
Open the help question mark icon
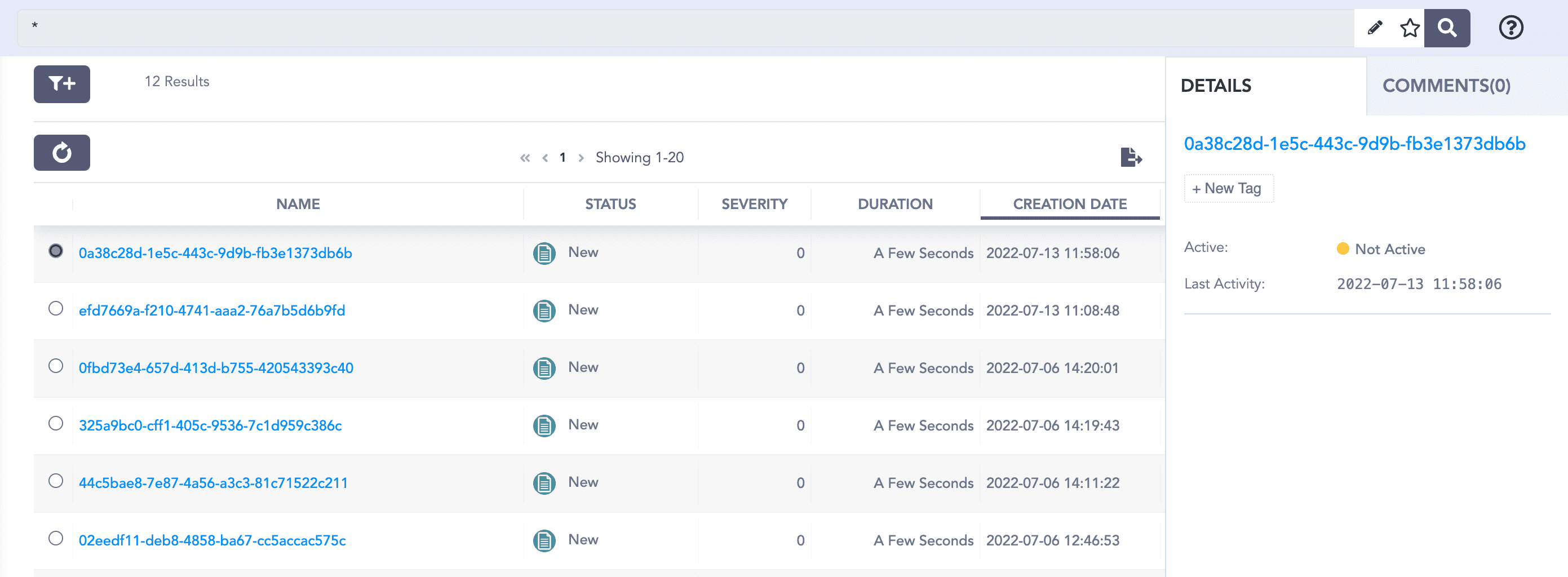(1510, 28)
